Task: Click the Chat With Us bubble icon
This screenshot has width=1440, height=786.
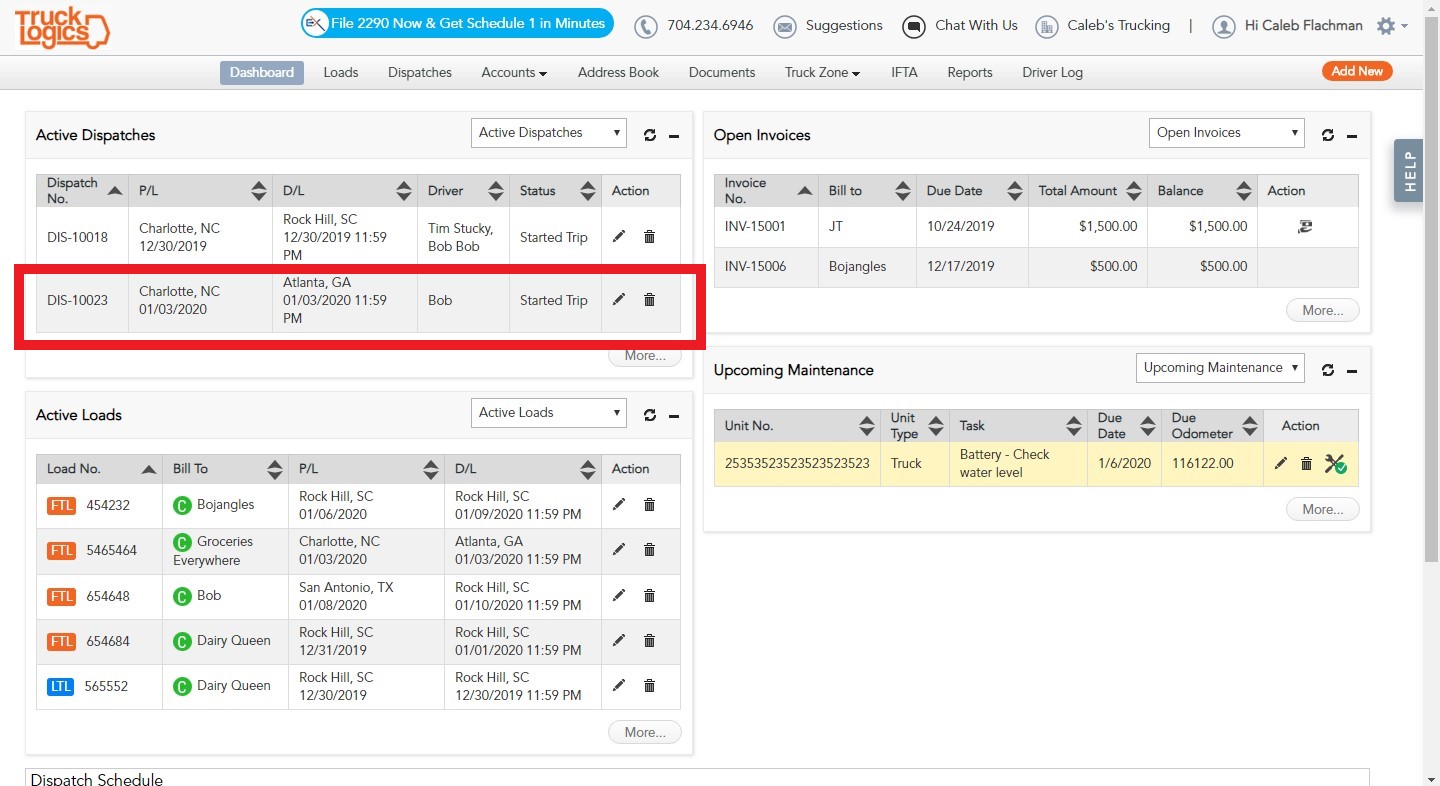Action: pos(913,26)
